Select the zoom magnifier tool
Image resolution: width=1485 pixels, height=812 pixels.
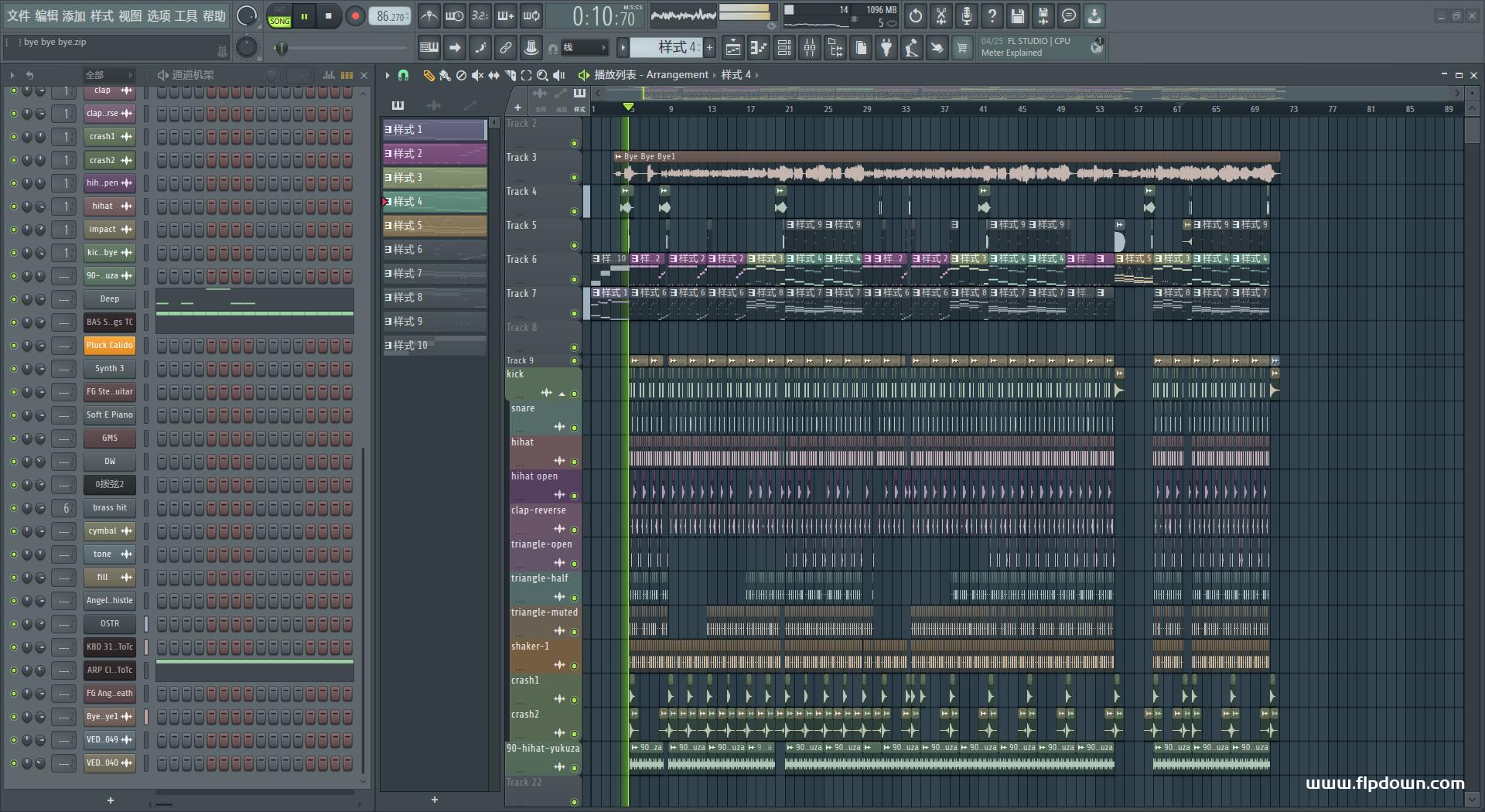pyautogui.click(x=542, y=75)
